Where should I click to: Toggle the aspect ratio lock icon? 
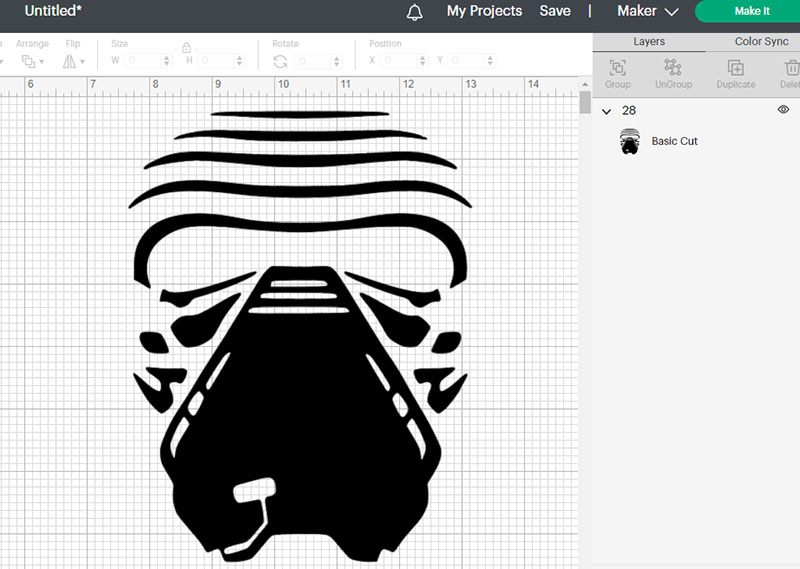click(x=186, y=48)
